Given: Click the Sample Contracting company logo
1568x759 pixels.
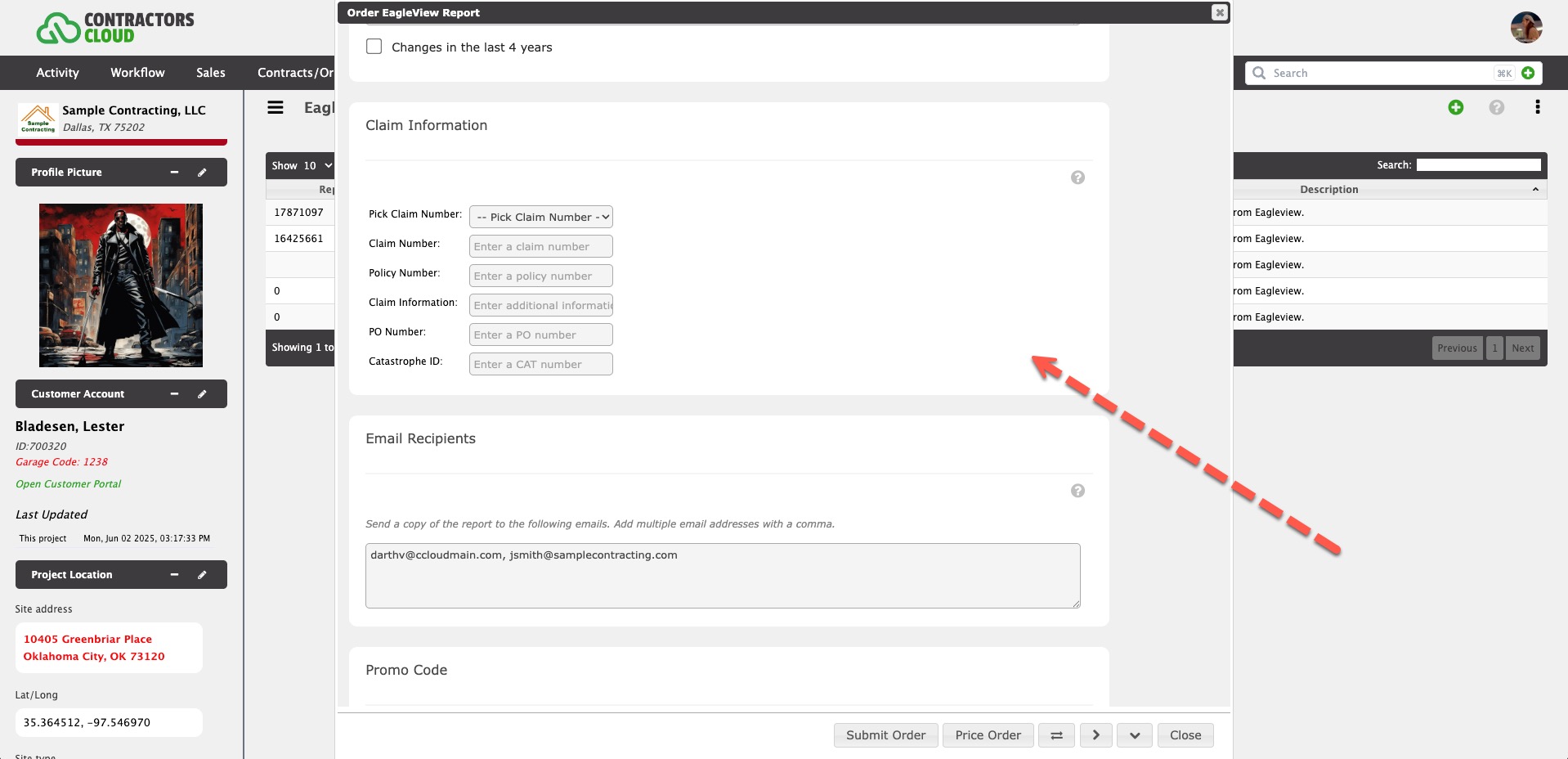Looking at the screenshot, I should 38,119.
